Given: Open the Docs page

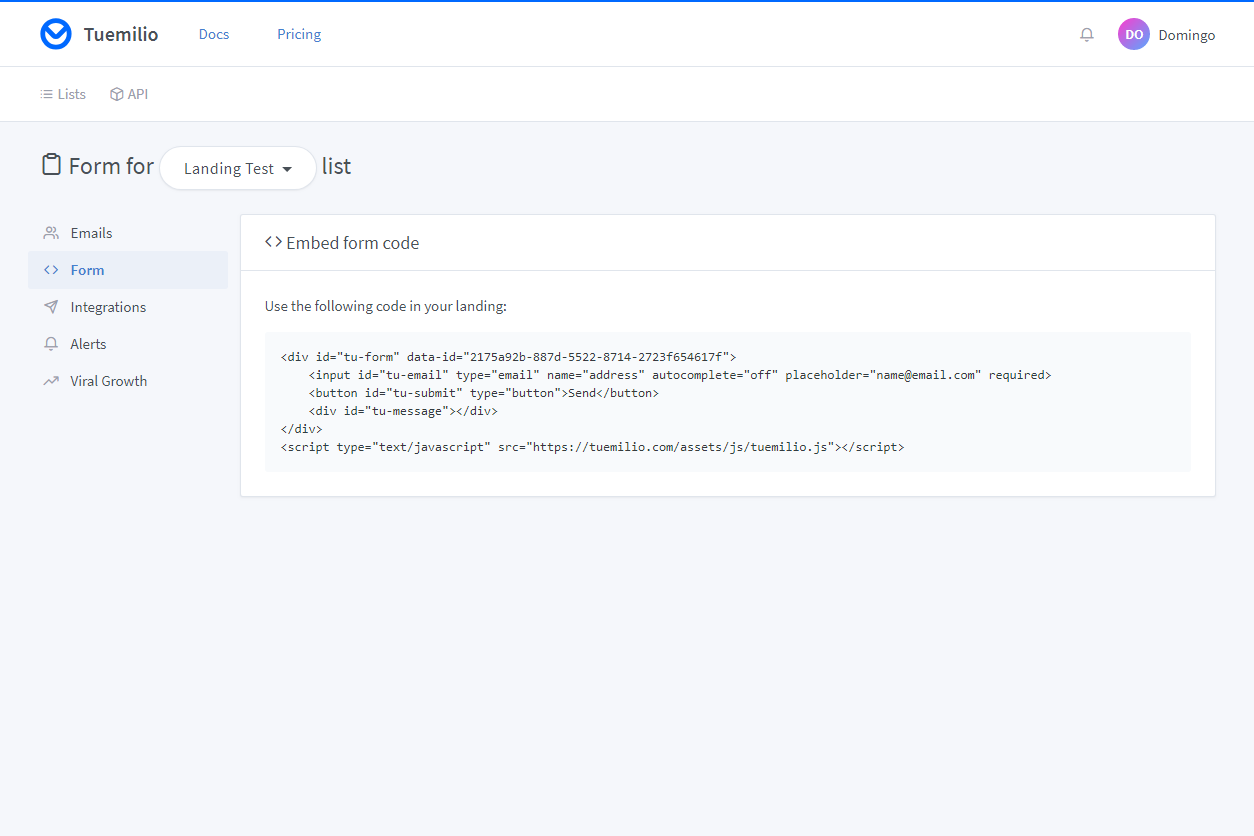Looking at the screenshot, I should [x=213, y=33].
